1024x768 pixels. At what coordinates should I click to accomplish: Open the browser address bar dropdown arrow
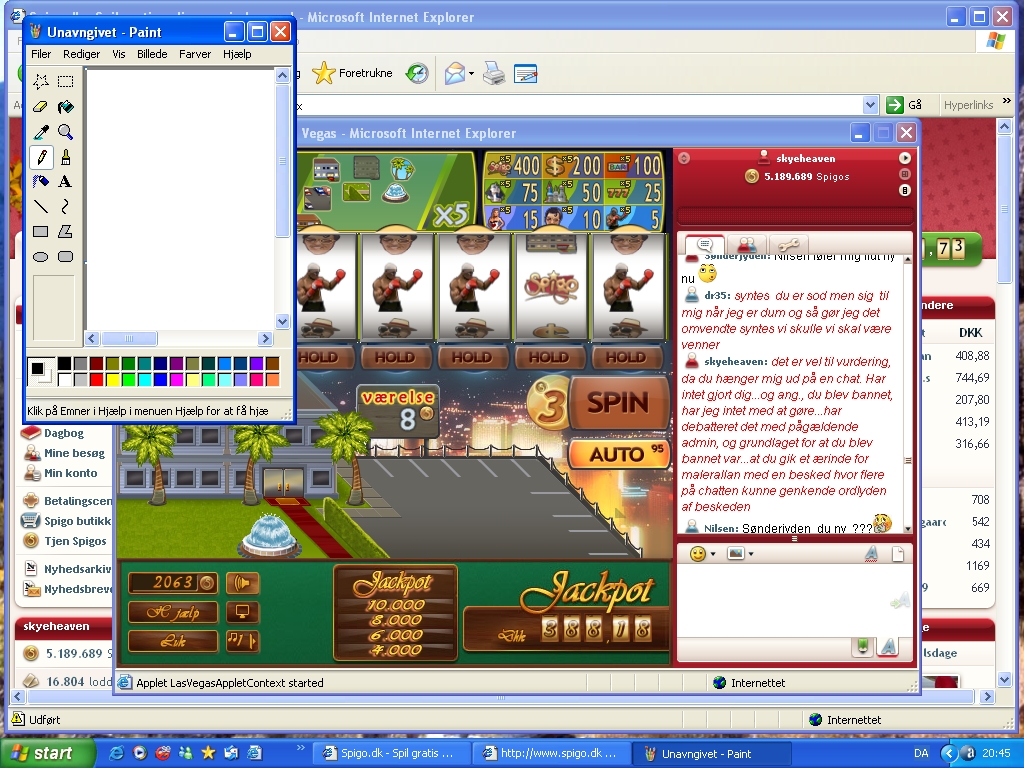(870, 105)
